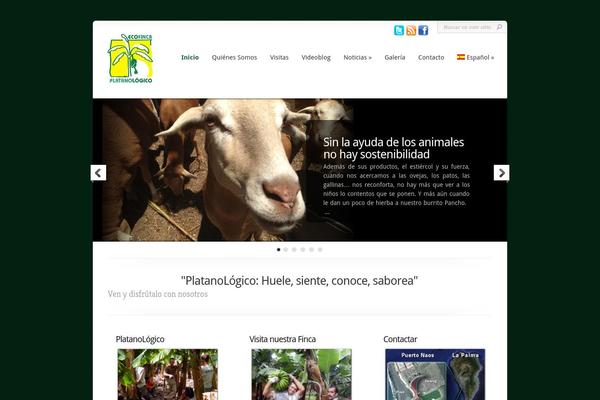Select the first slider dot
The width and height of the screenshot is (600, 400).
click(x=278, y=250)
